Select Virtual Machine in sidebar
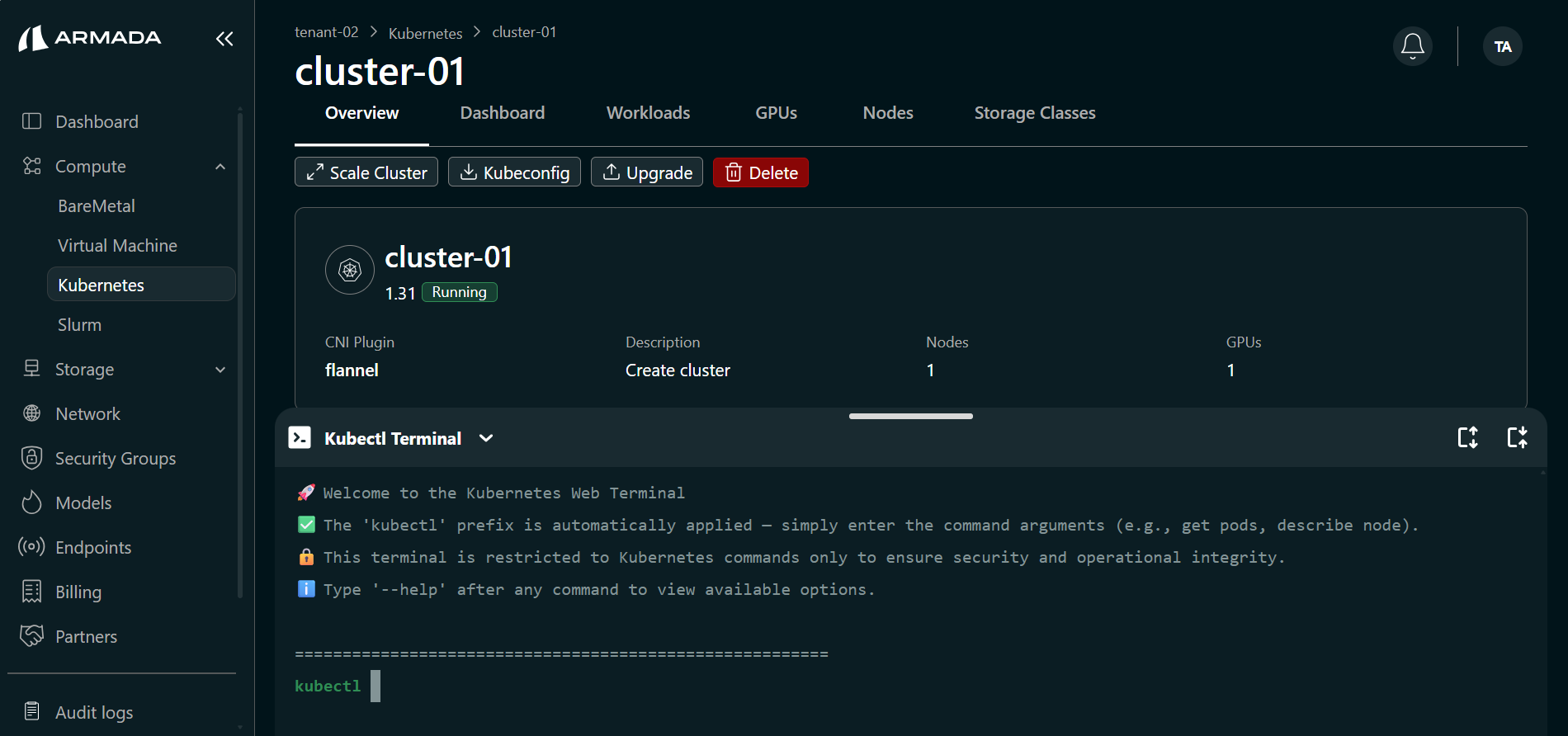 [x=117, y=246]
